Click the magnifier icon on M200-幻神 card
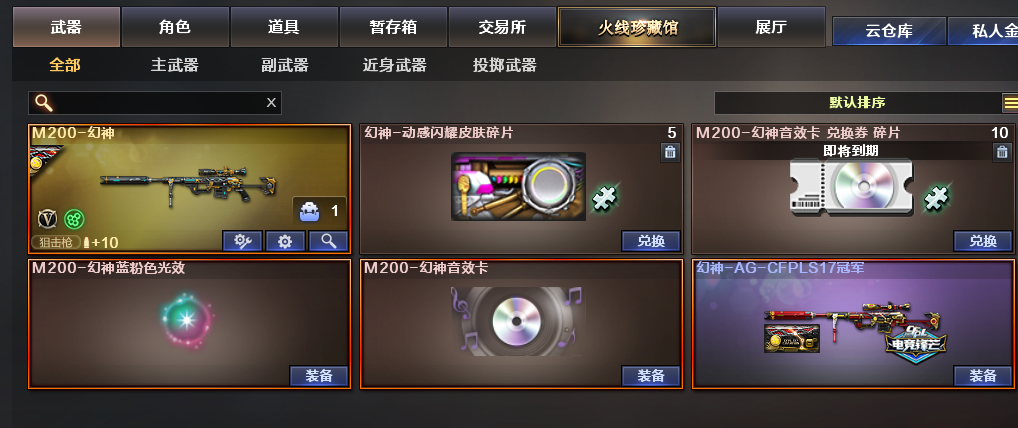Viewport: 1018px width, 428px height. coord(329,241)
